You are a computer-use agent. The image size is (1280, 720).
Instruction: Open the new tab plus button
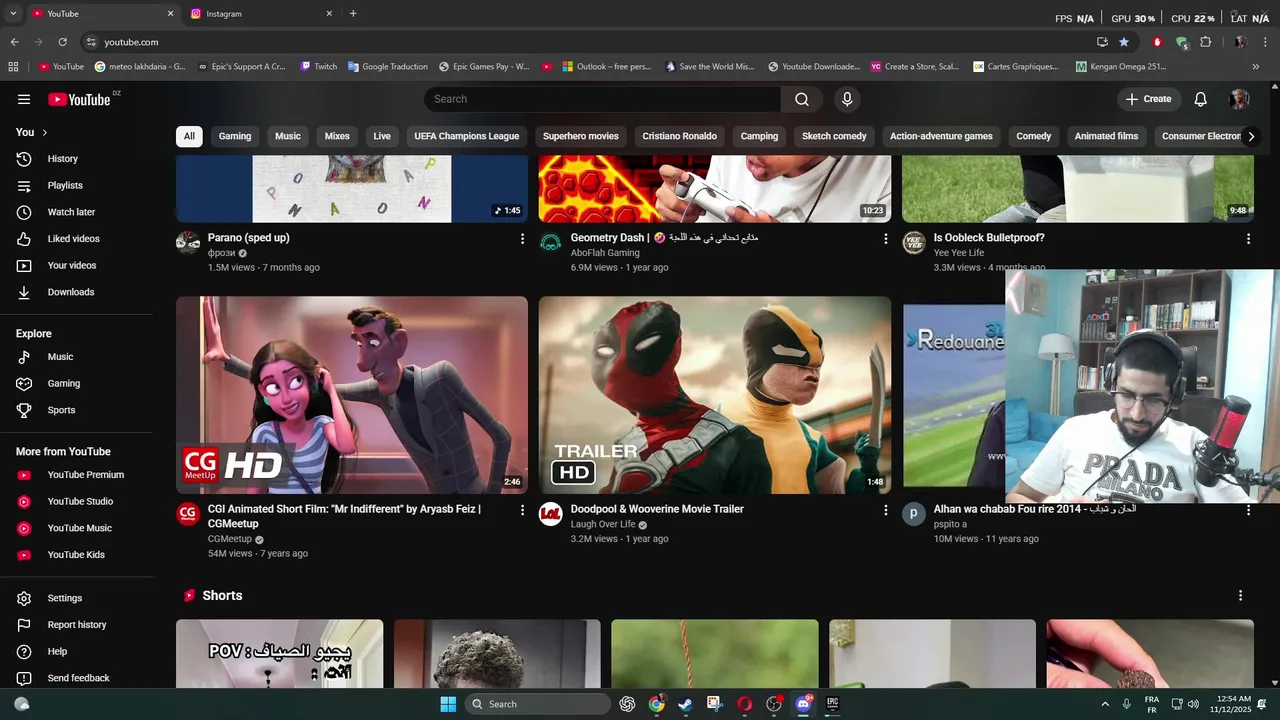pos(353,14)
